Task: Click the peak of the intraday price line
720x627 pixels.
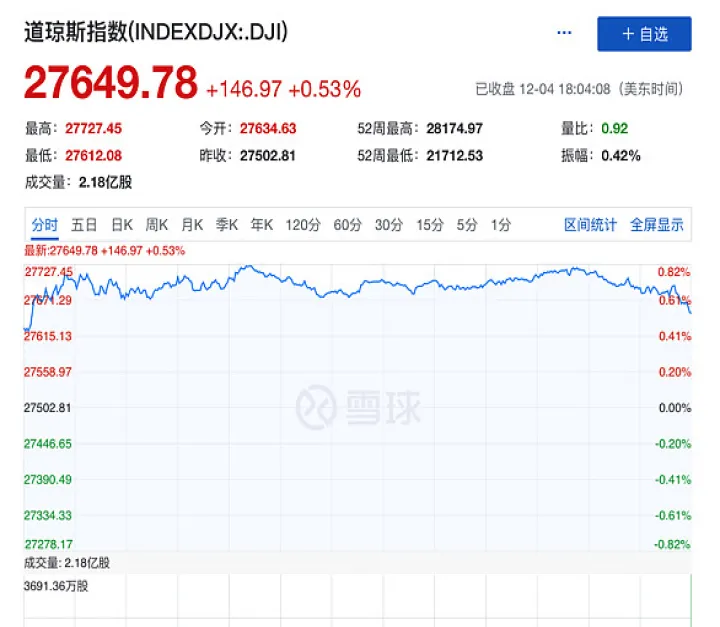Action: click(x=246, y=267)
